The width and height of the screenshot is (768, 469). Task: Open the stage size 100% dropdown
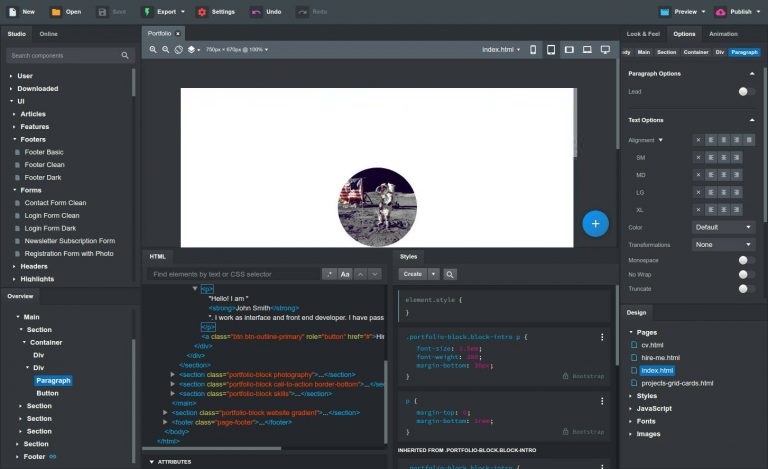click(237, 49)
